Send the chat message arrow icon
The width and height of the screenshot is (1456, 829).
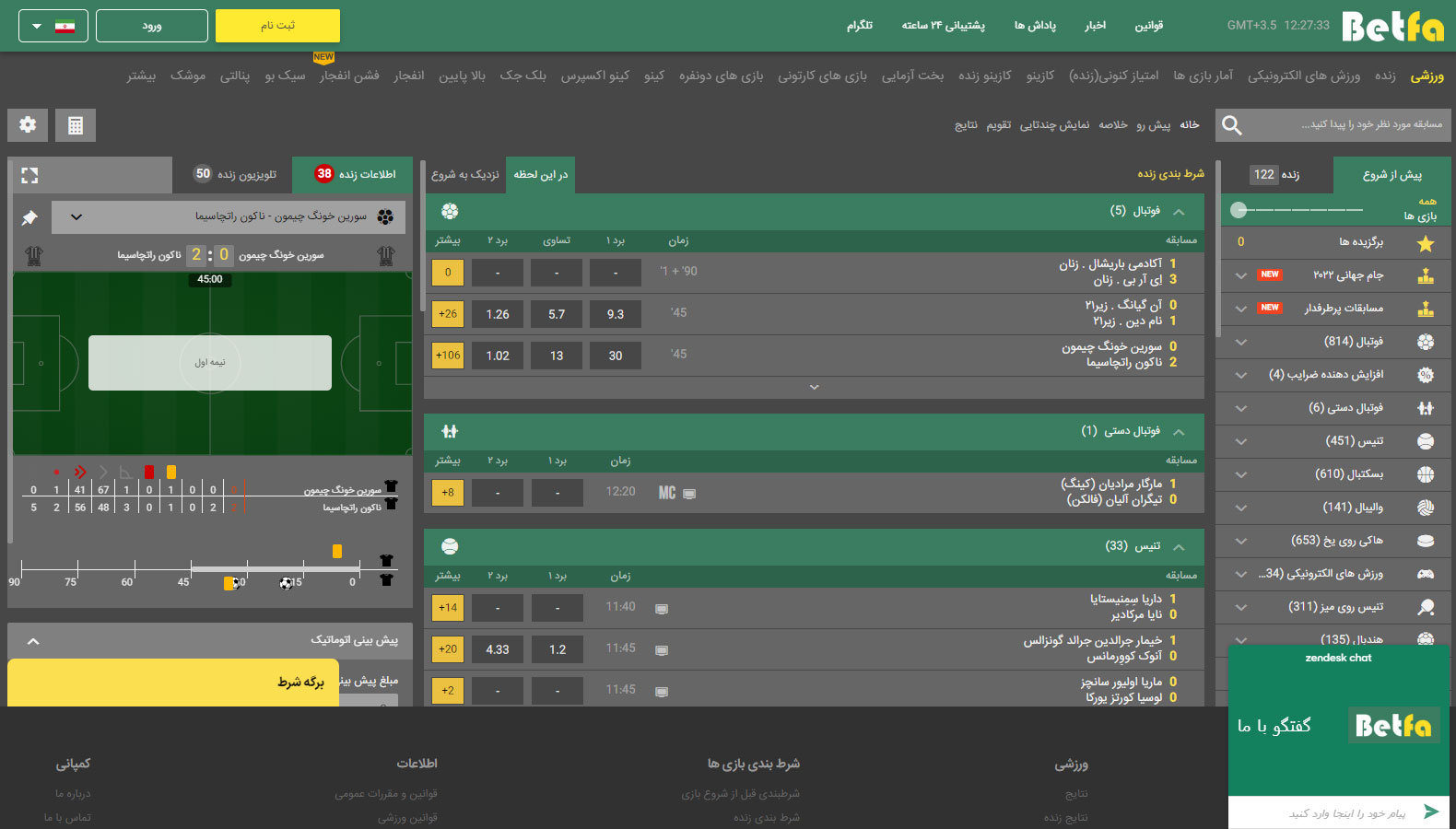coord(1431,811)
